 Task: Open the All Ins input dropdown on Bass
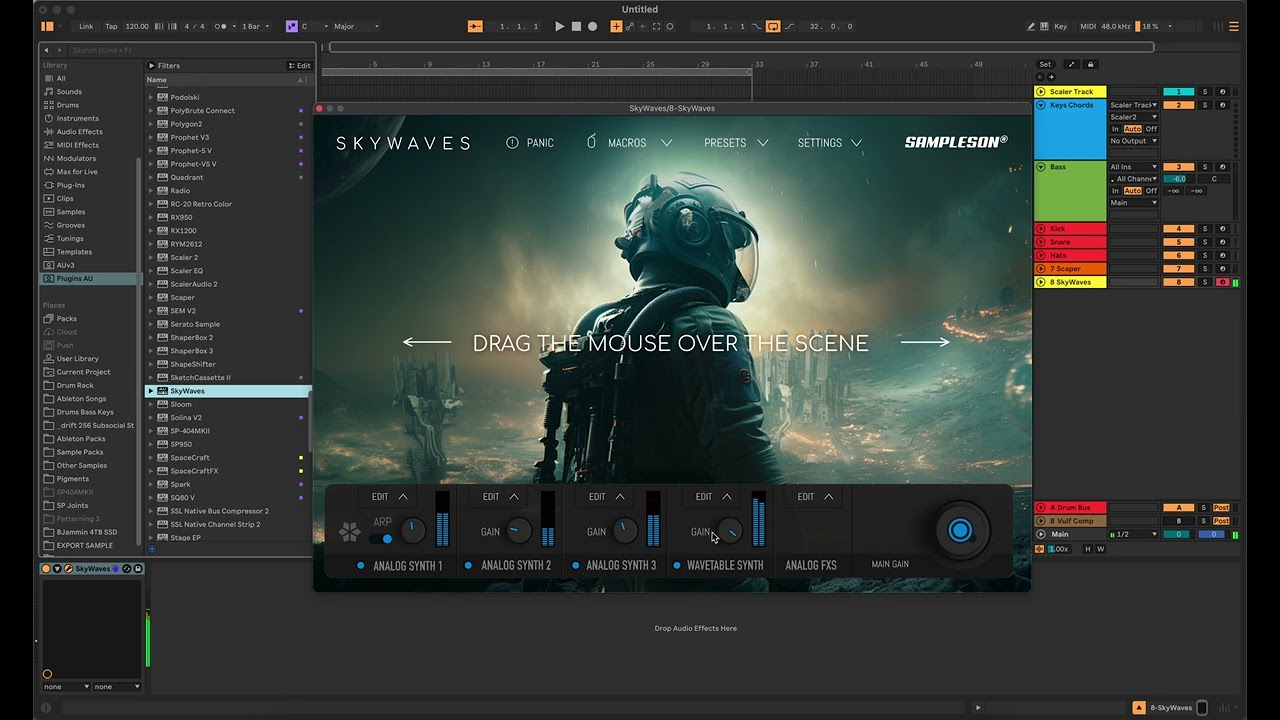coord(1133,167)
